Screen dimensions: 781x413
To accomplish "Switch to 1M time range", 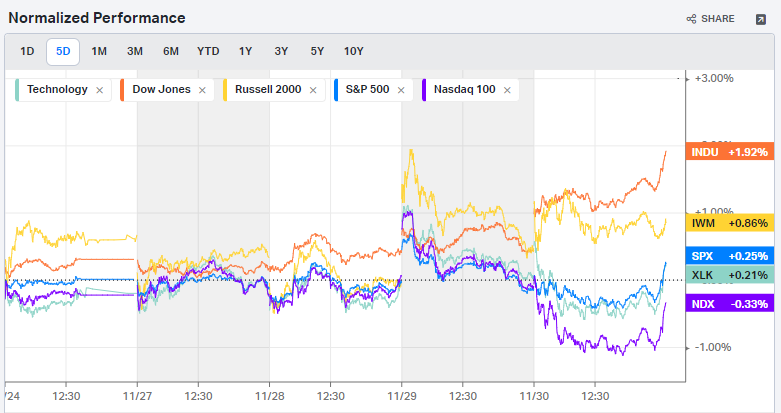I will coord(99,51).
